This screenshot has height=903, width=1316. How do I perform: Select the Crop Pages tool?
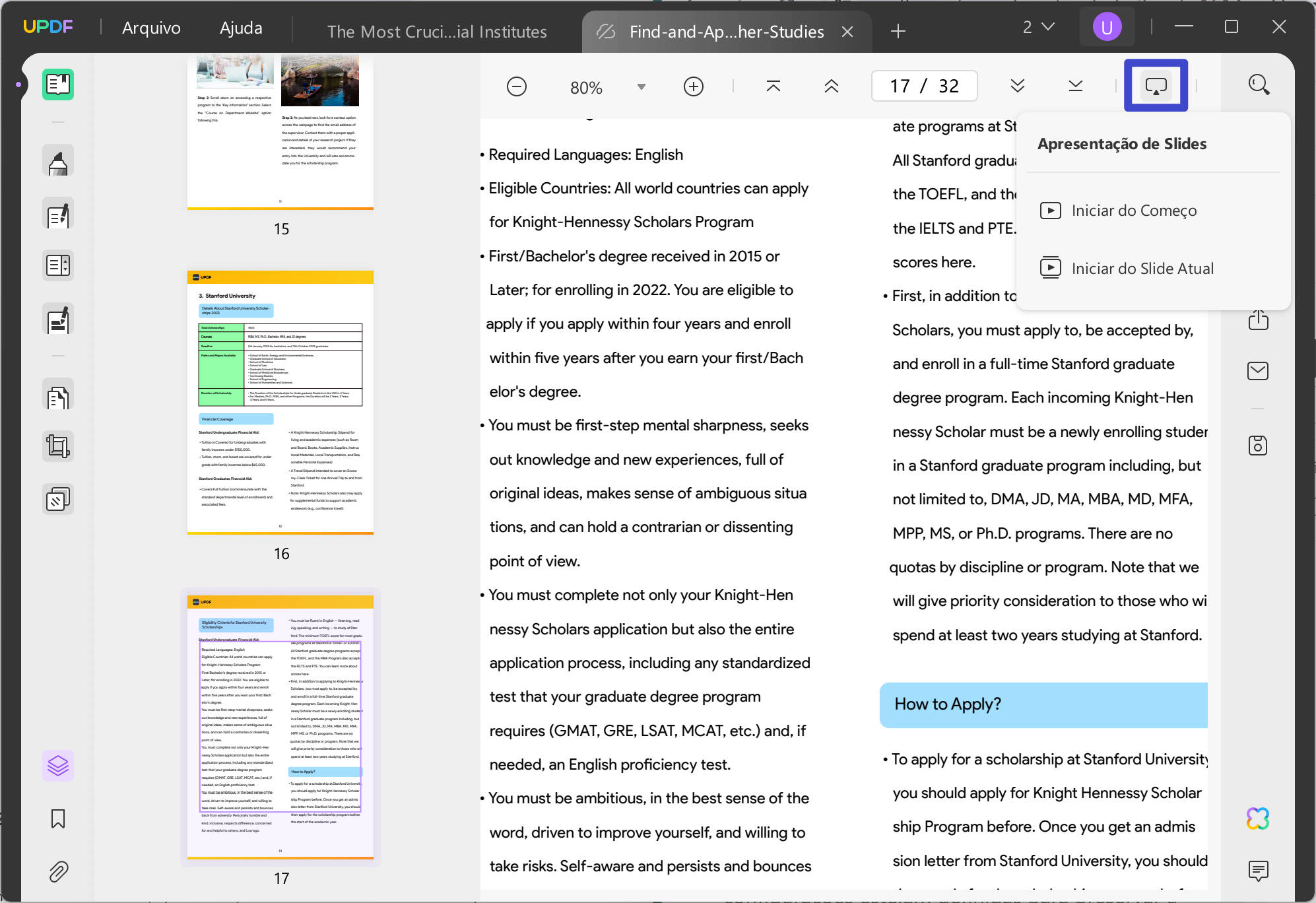(x=58, y=446)
